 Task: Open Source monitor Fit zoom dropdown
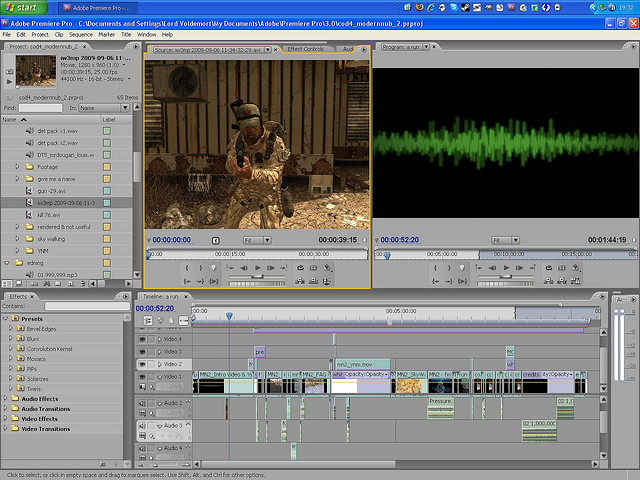257,240
